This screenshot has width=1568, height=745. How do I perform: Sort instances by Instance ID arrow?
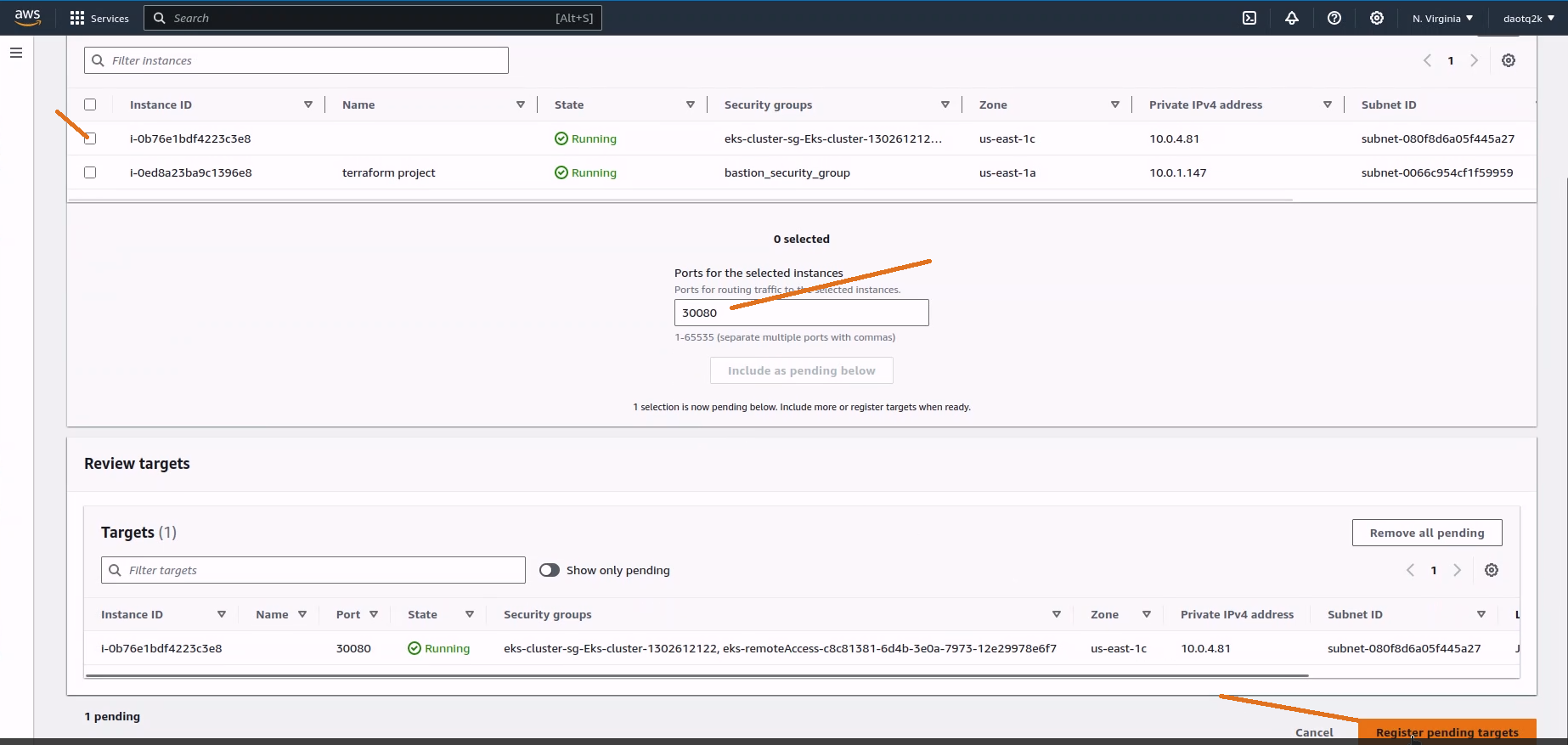coord(308,104)
